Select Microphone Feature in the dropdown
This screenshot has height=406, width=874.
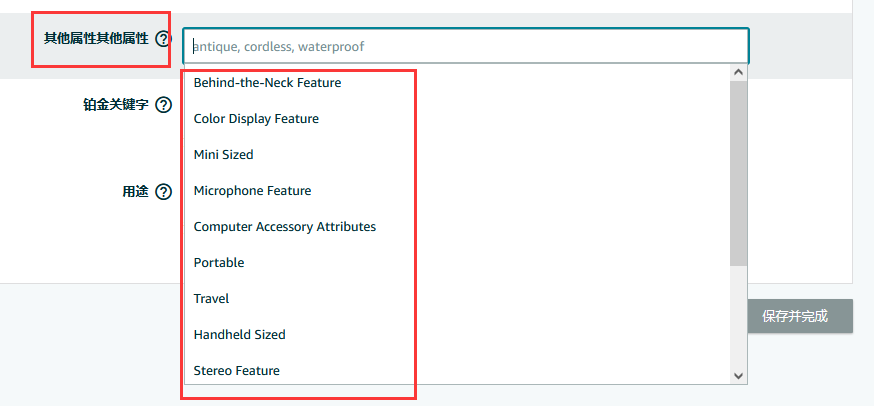(252, 191)
